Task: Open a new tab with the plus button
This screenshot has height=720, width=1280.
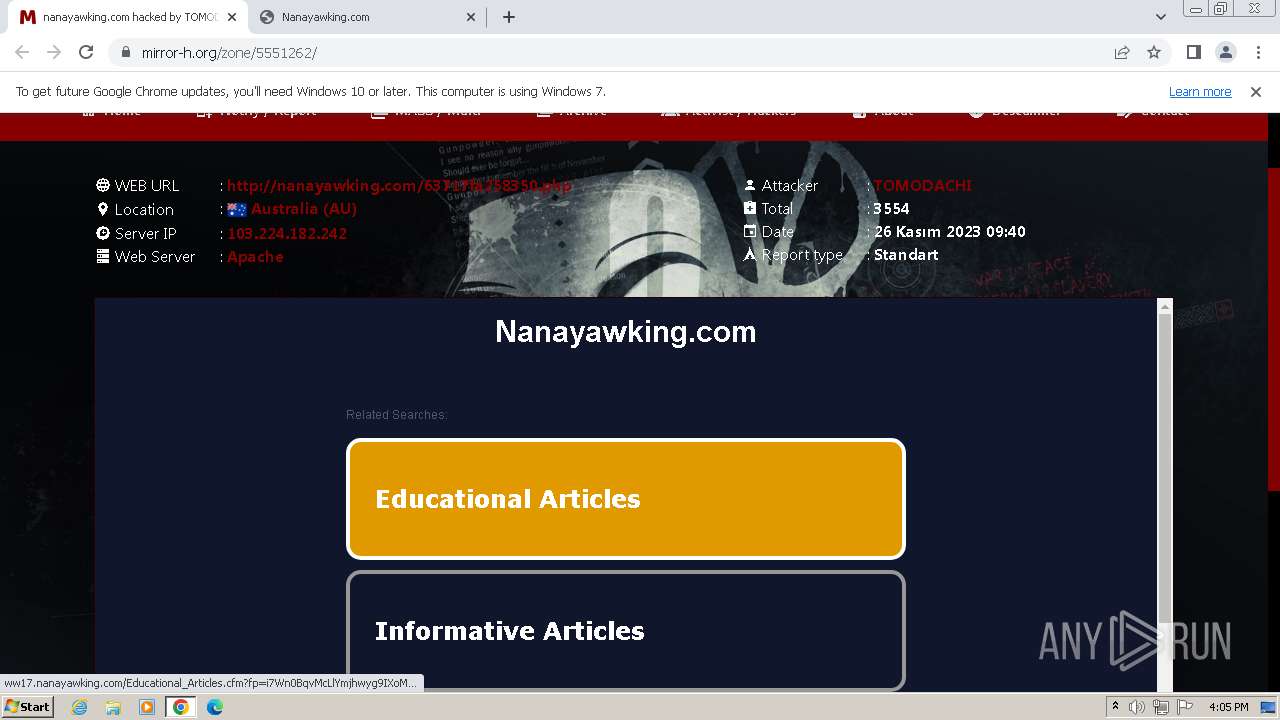Action: (509, 17)
